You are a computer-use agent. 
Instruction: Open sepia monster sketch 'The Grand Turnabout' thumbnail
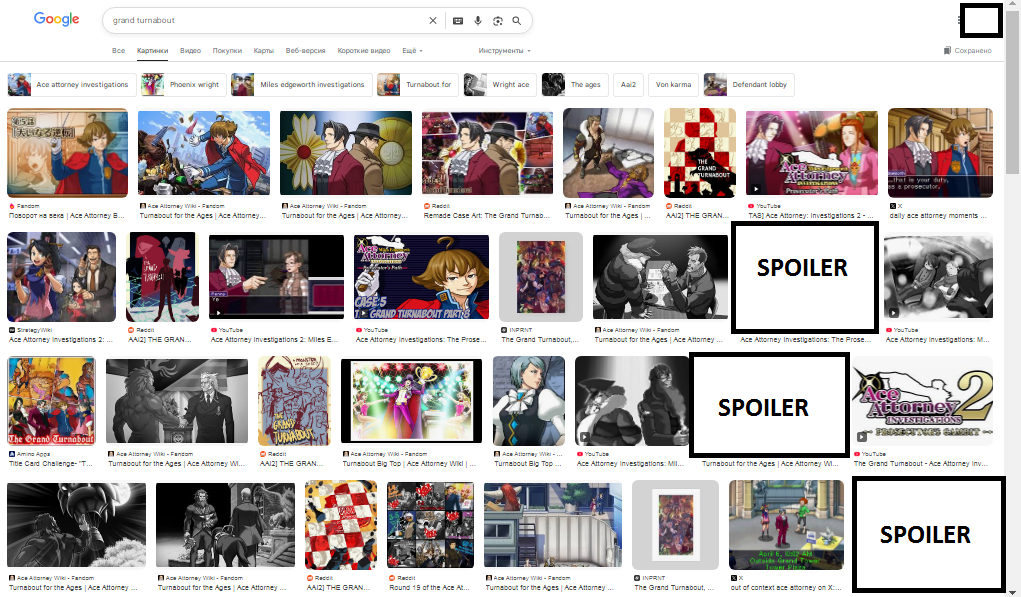tap(294, 401)
